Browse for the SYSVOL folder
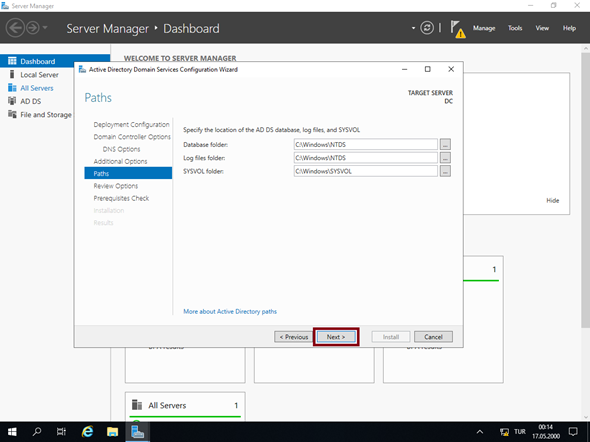This screenshot has height=442, width=590. point(445,171)
